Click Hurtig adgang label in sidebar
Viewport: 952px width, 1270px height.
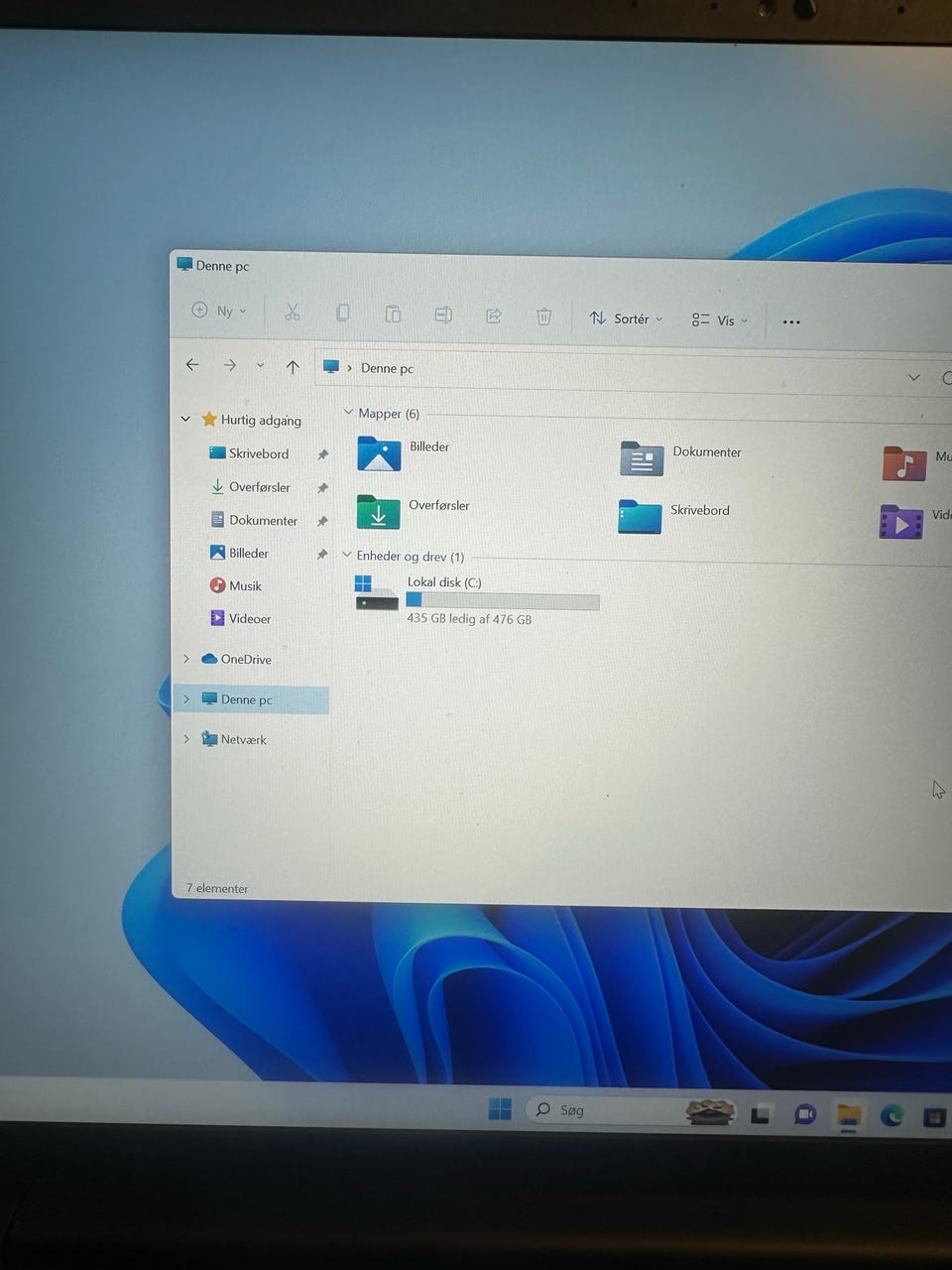tap(261, 420)
